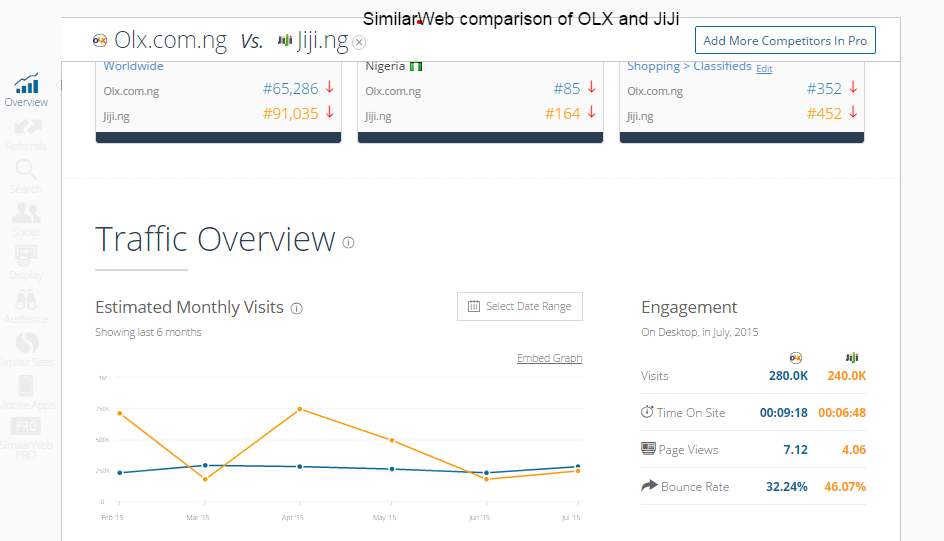944x541 pixels.
Task: Click the Olx category rank #352
Action: [824, 88]
